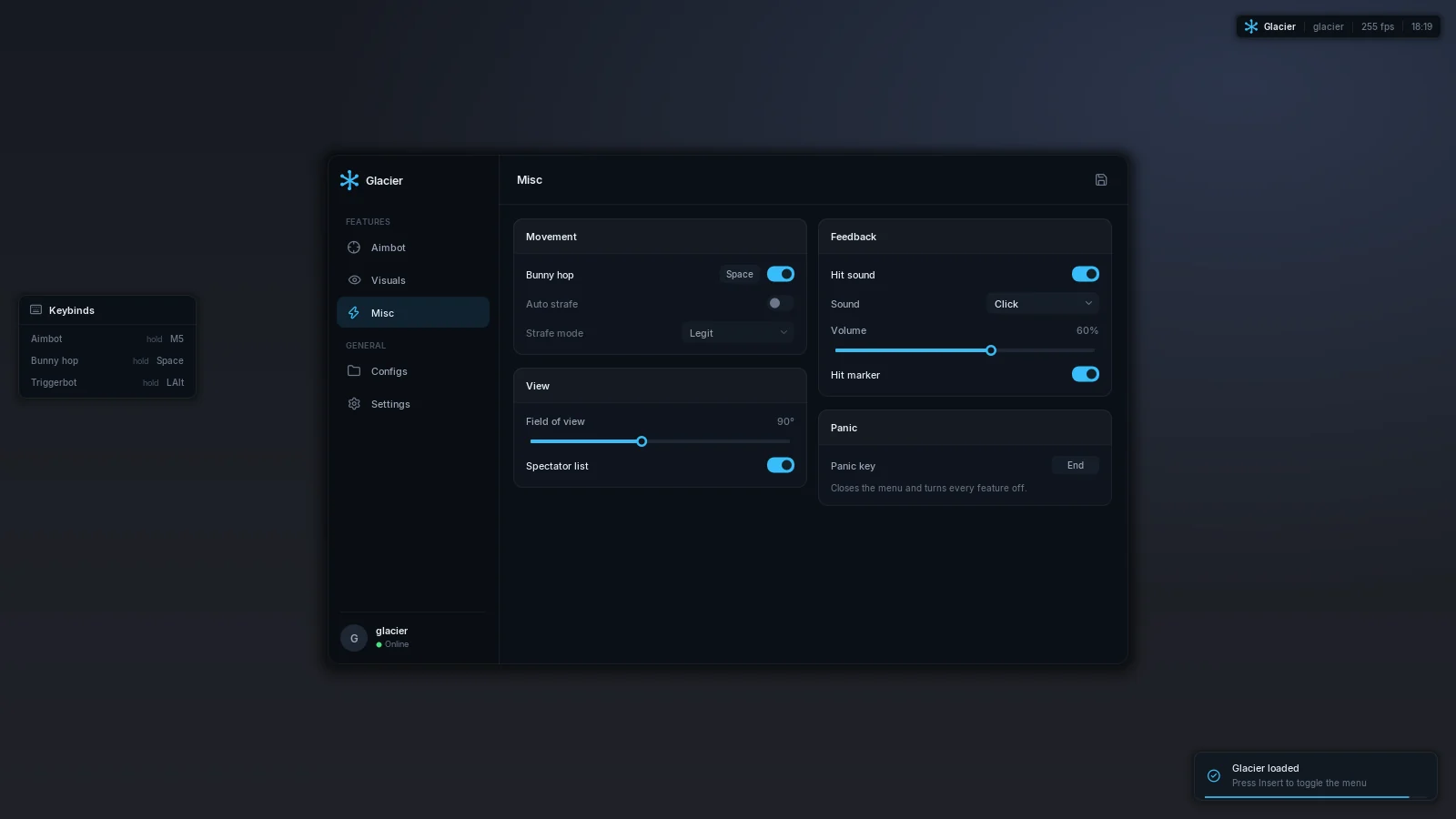Screen dimensions: 1456x819
Task: Open the Configs section
Action: coord(413,371)
